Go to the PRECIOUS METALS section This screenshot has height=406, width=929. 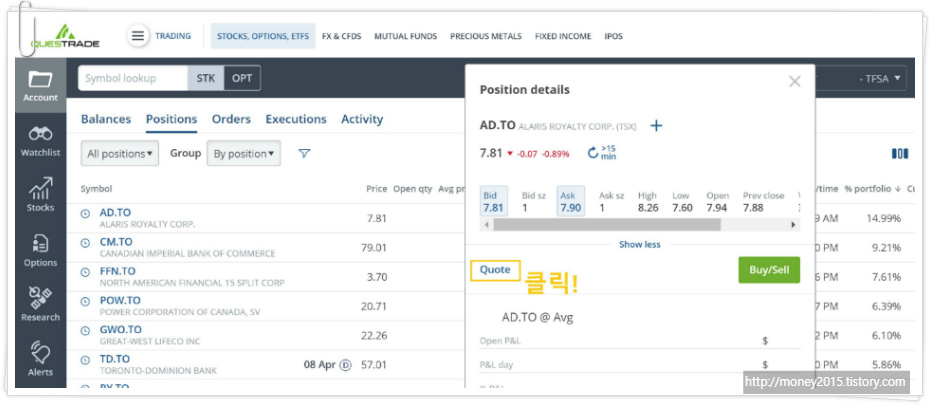[486, 36]
